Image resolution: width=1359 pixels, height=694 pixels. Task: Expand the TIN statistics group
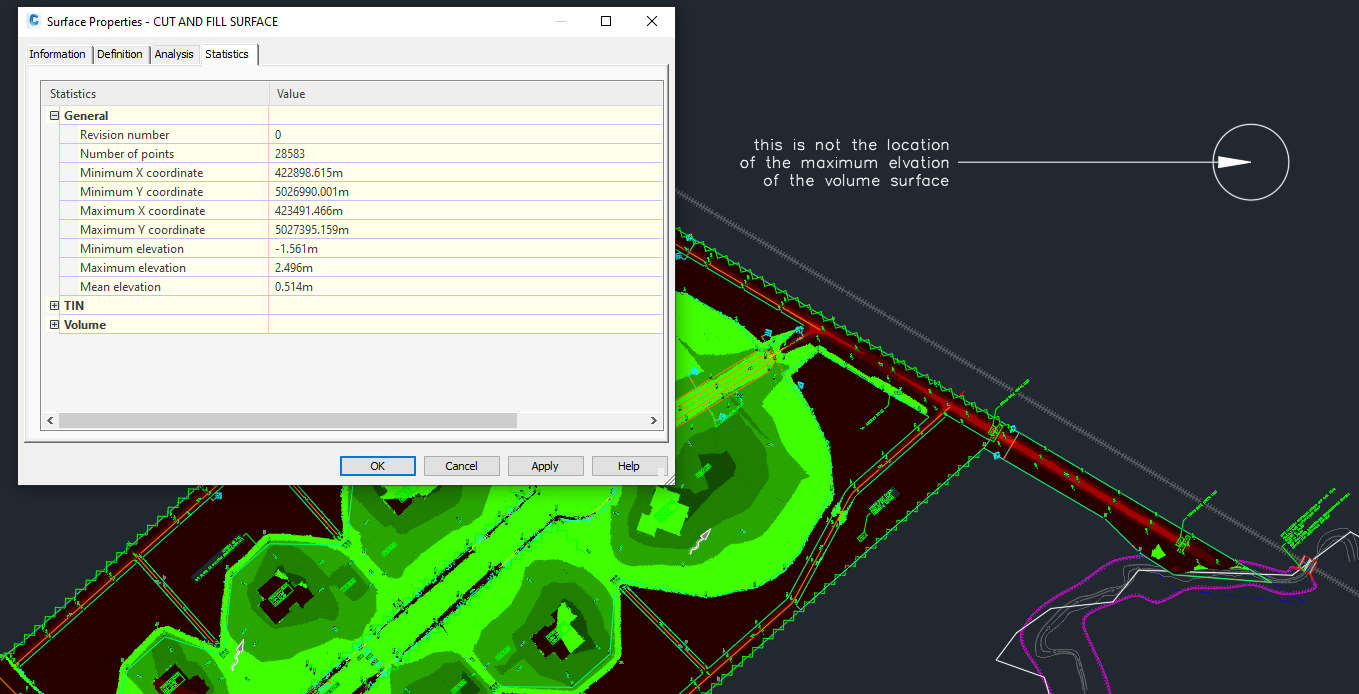[54, 305]
